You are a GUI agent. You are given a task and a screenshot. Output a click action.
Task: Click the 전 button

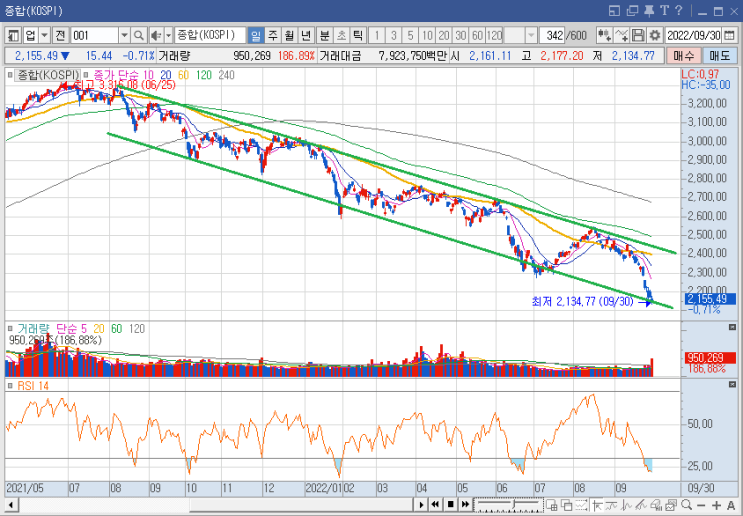[x=60, y=35]
